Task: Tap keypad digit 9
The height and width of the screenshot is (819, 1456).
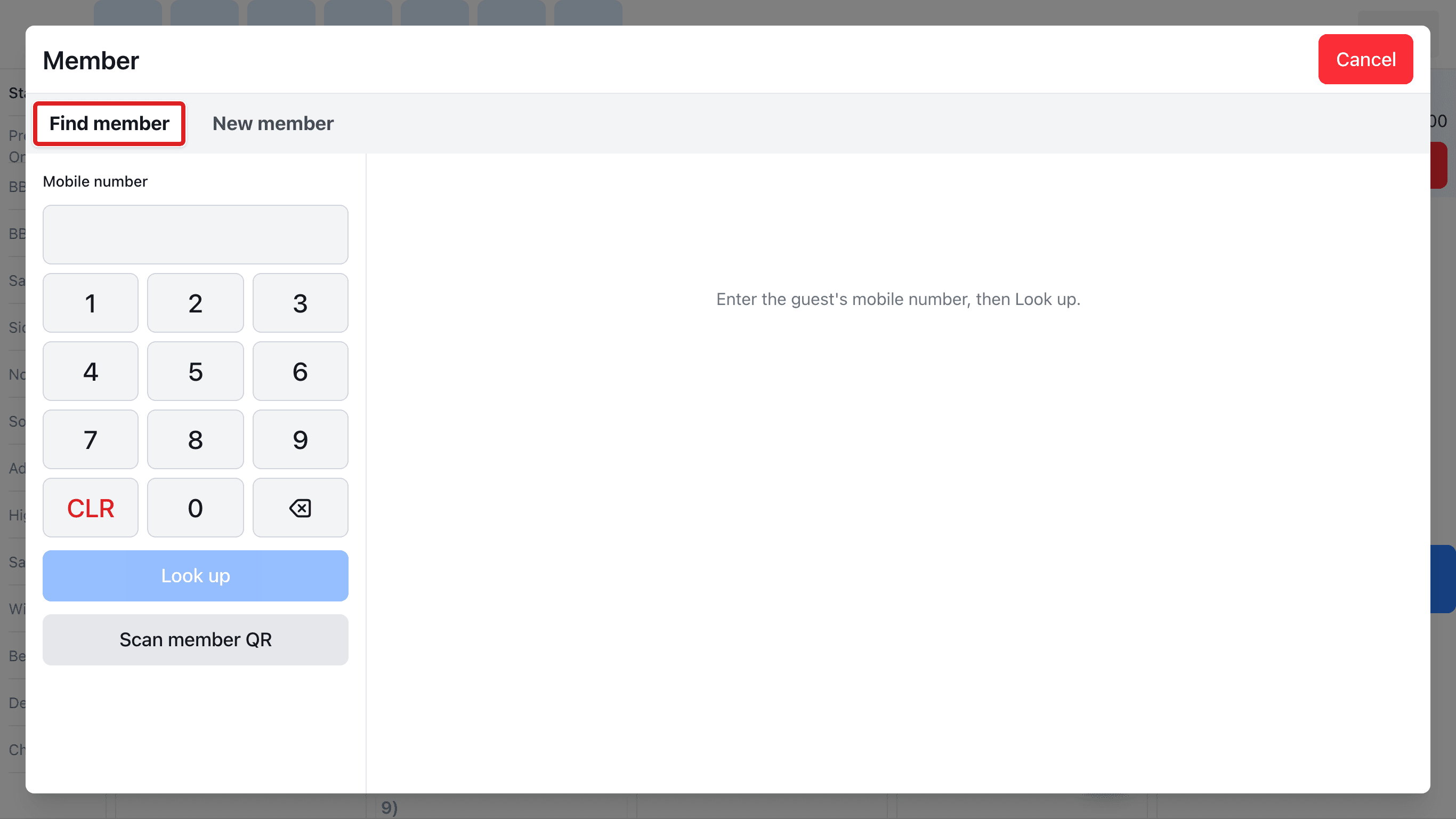Action: (x=300, y=439)
